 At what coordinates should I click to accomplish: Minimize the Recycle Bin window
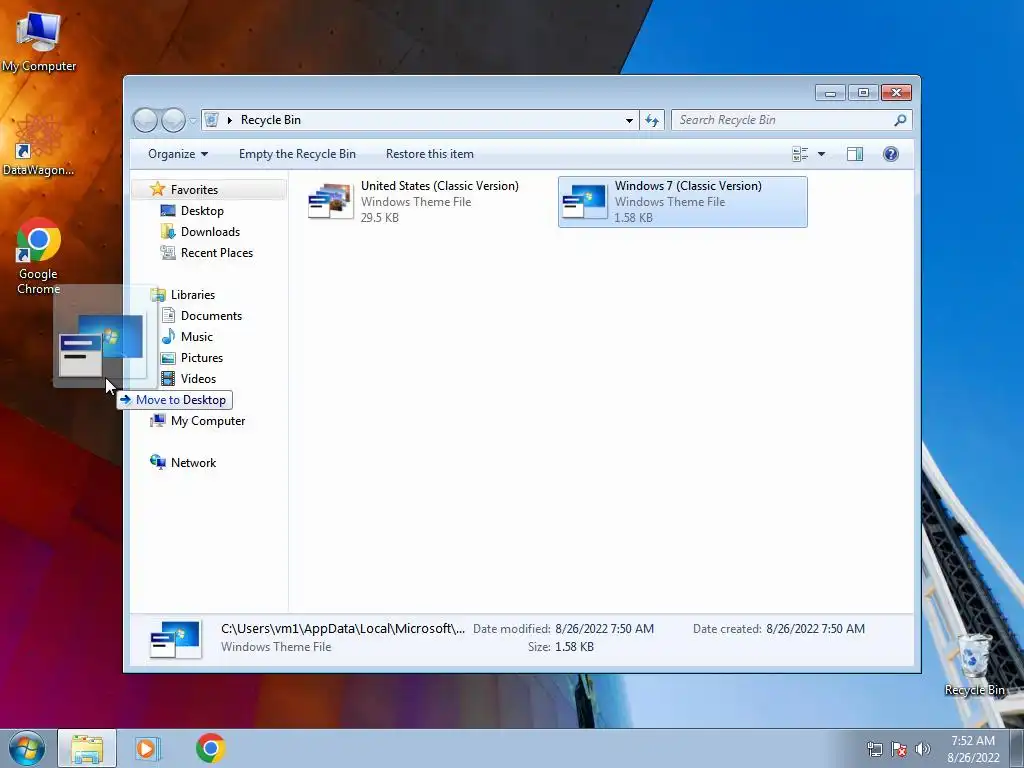[830, 93]
